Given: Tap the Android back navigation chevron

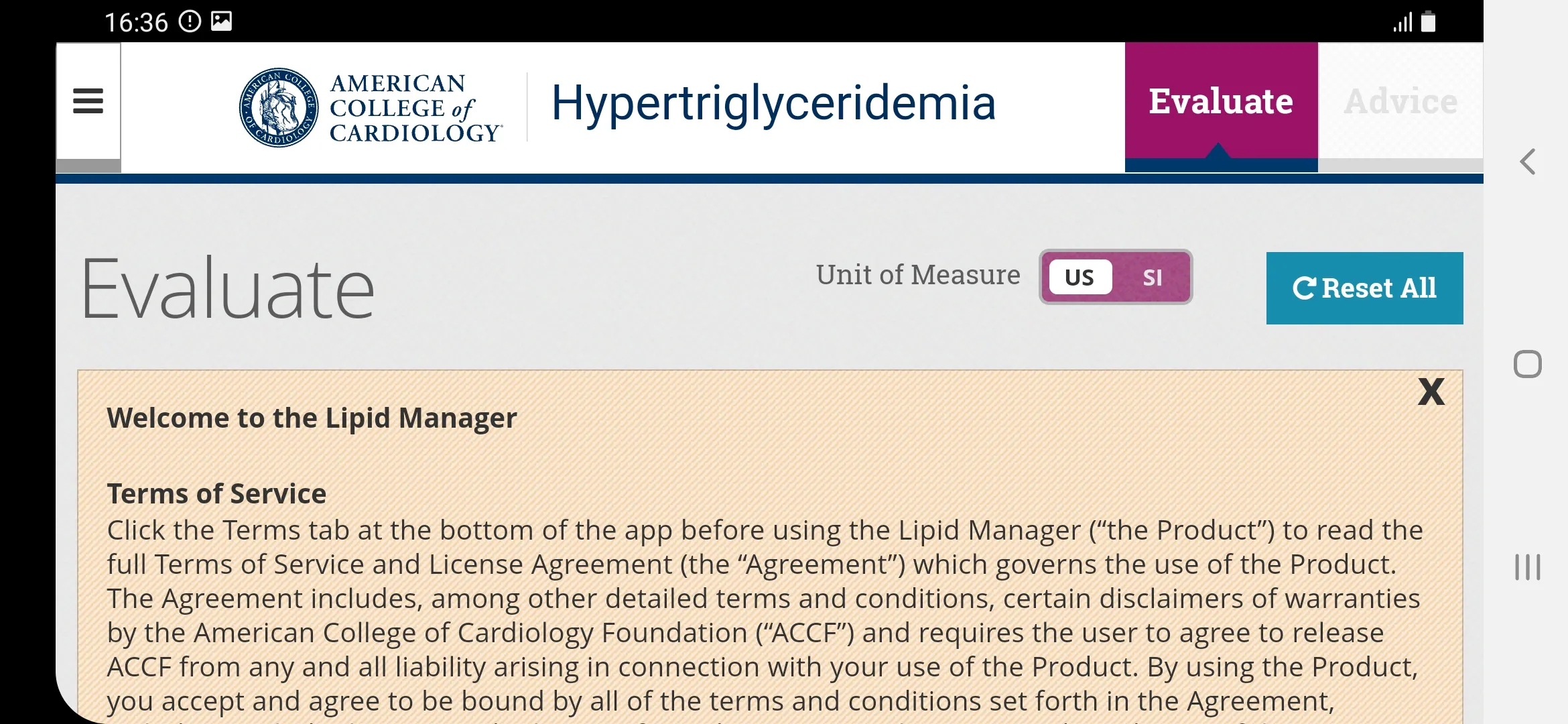Looking at the screenshot, I should coord(1526,162).
